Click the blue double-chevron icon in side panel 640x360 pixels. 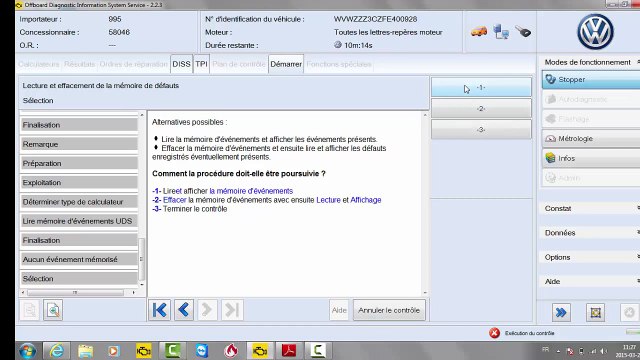(561, 313)
